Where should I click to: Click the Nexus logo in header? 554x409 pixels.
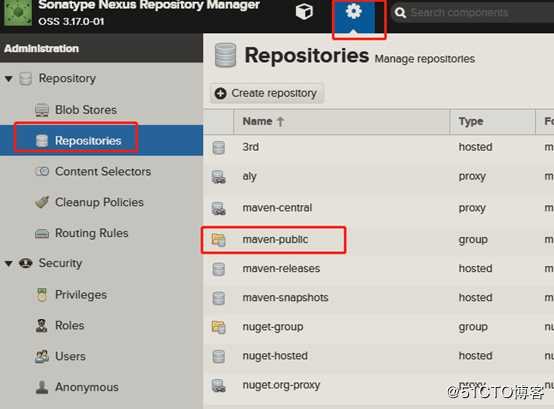click(18, 12)
